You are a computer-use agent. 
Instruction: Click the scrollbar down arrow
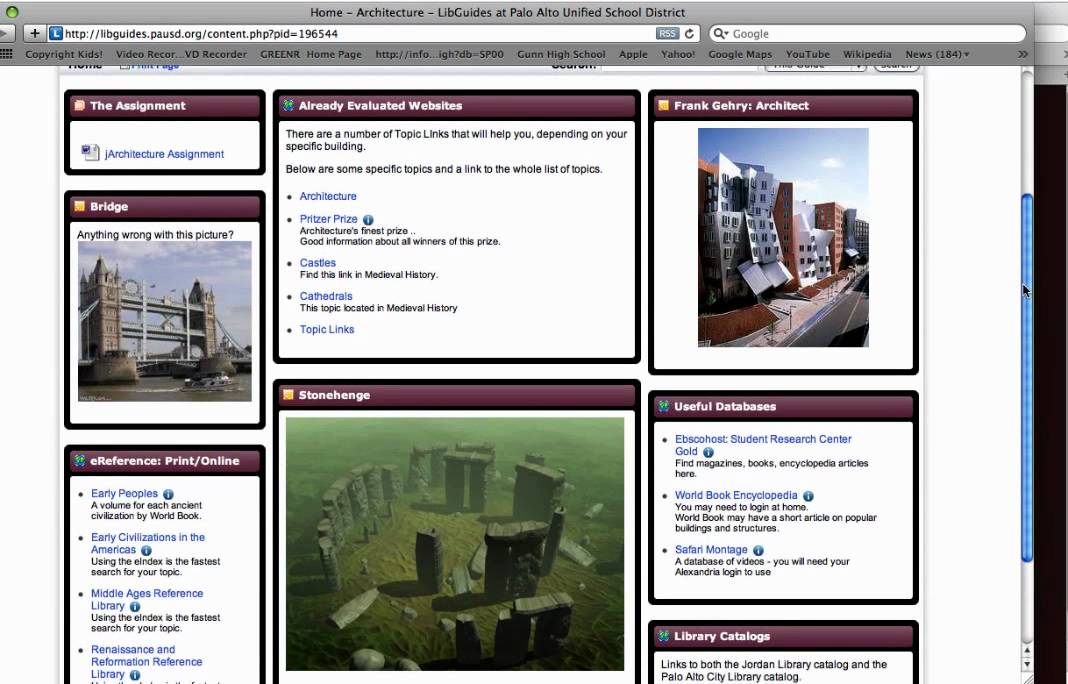1026,664
